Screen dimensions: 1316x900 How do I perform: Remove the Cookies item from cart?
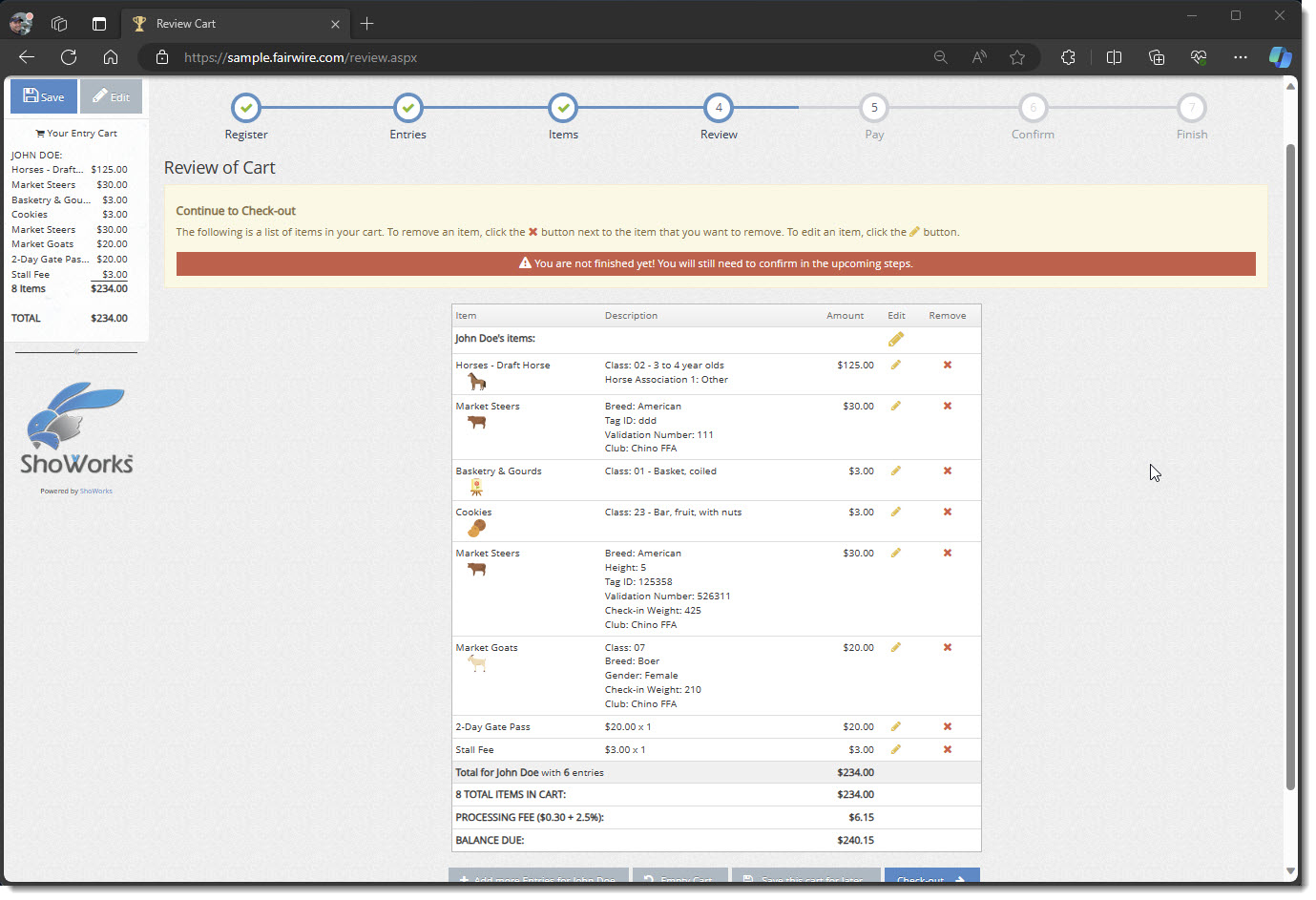(947, 512)
